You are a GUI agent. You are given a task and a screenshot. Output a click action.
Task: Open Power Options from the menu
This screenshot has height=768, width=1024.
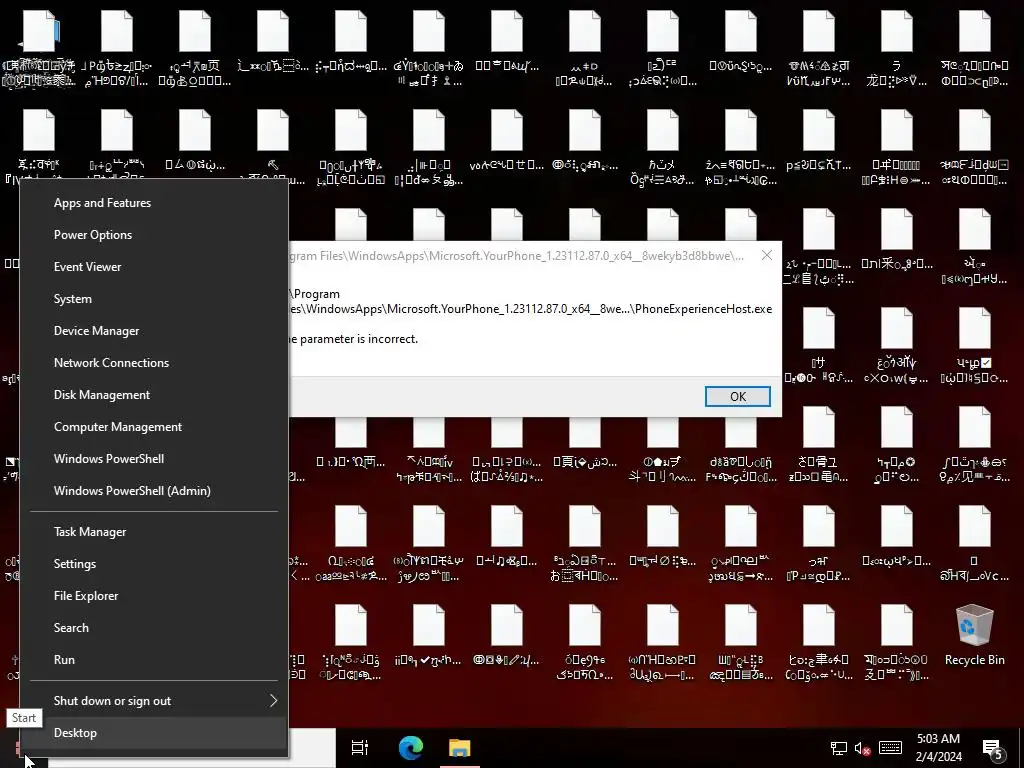(154, 235)
